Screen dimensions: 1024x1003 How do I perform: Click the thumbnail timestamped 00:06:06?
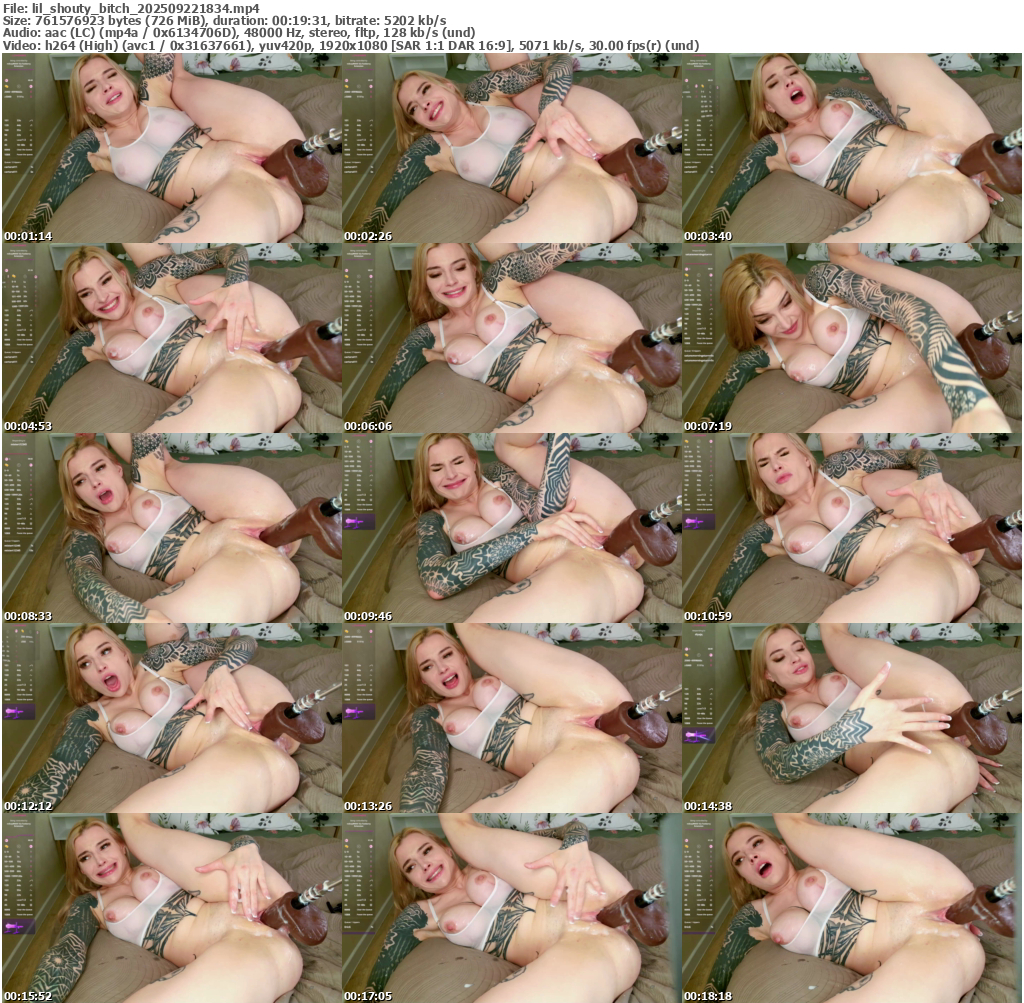[512, 338]
